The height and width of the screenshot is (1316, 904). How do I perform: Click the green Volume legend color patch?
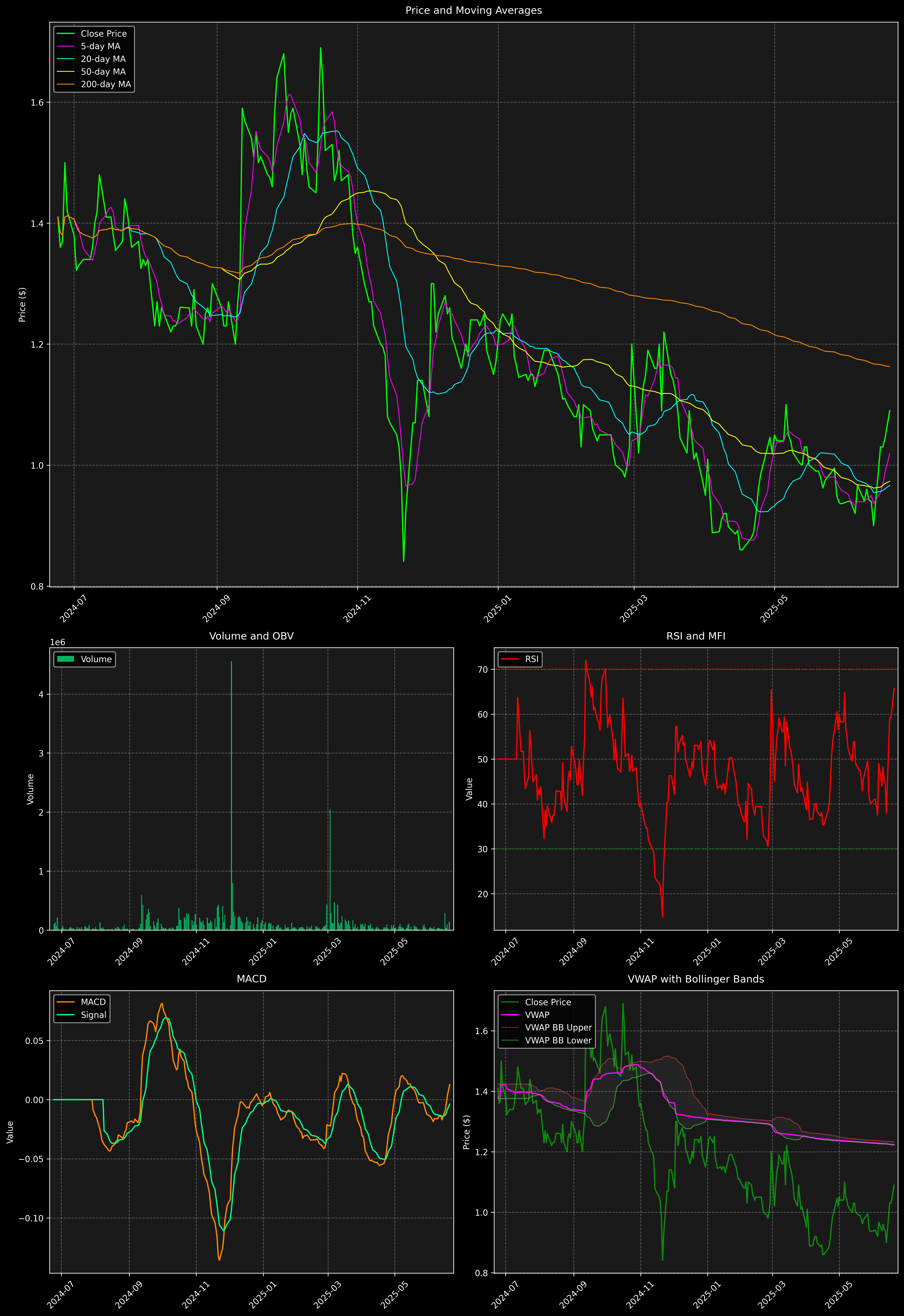click(x=66, y=659)
